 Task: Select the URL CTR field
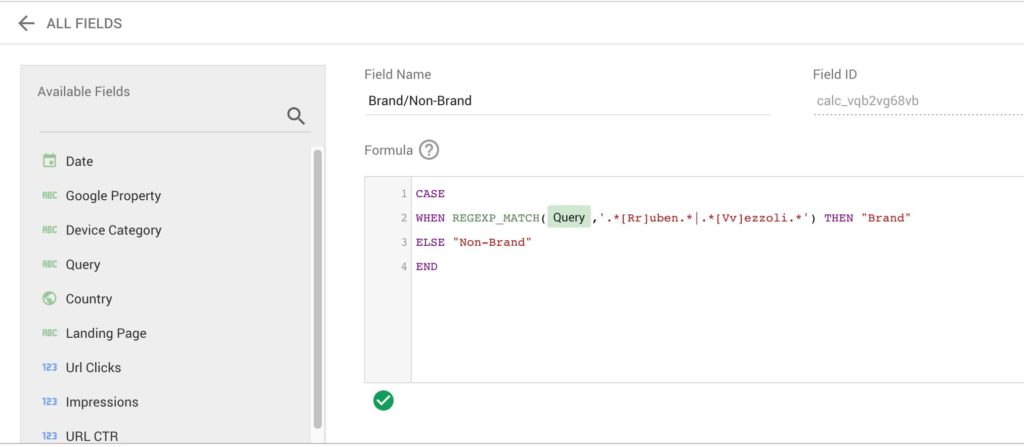pyautogui.click(x=91, y=436)
